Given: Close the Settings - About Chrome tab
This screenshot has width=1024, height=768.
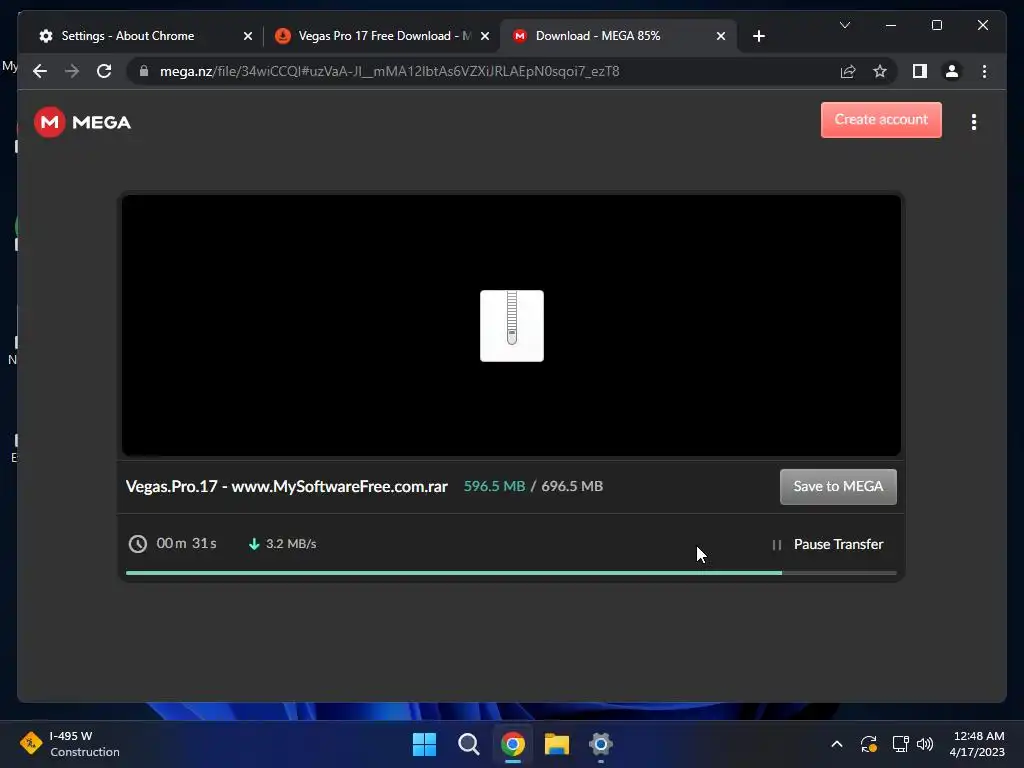Looking at the screenshot, I should pos(248,36).
